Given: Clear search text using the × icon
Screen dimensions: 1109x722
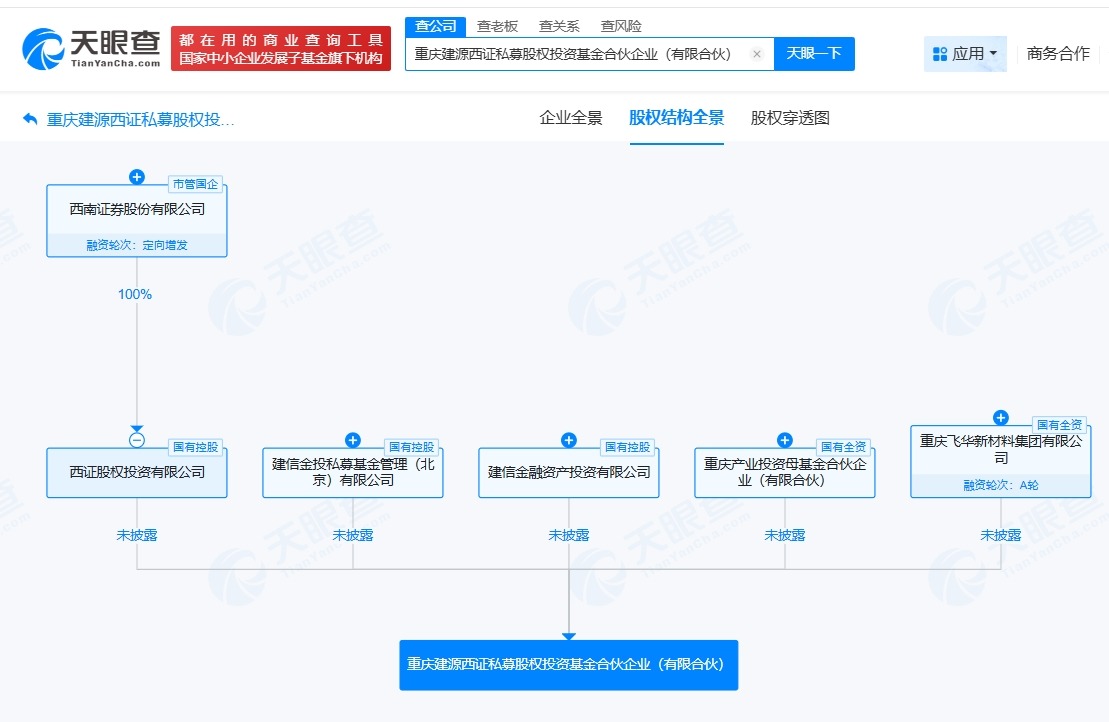Looking at the screenshot, I should (757, 54).
